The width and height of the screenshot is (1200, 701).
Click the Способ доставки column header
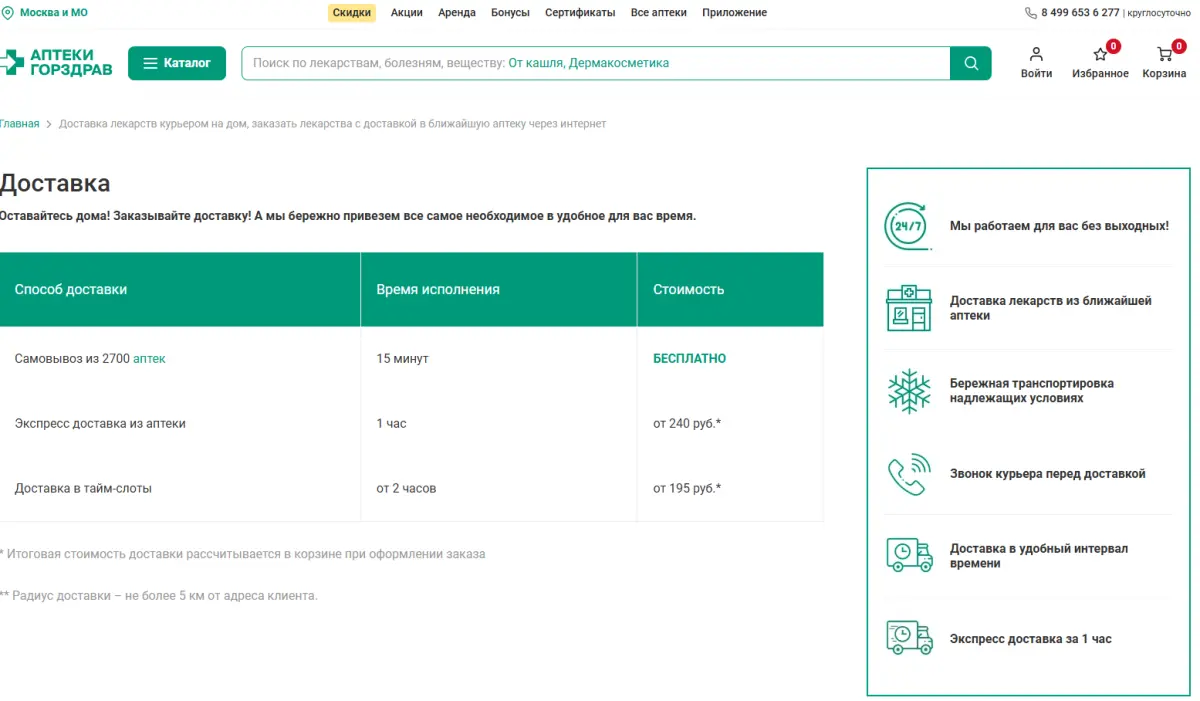pyautogui.click(x=71, y=289)
